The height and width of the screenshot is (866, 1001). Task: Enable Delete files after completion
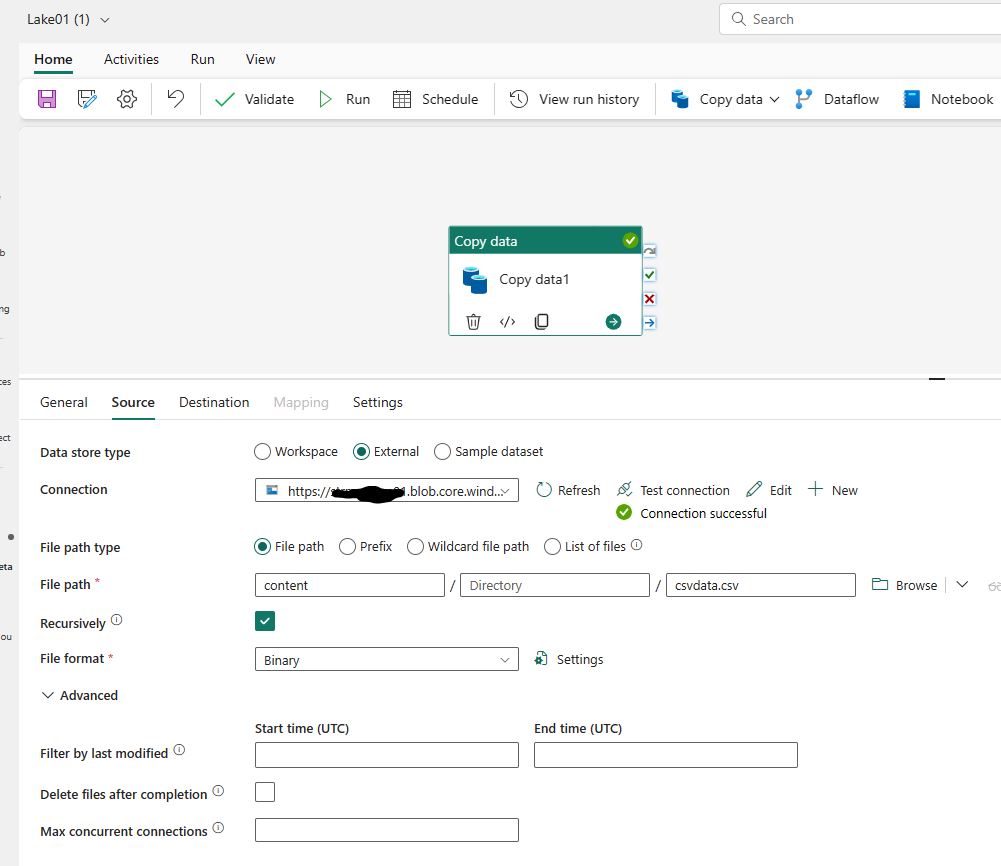265,792
